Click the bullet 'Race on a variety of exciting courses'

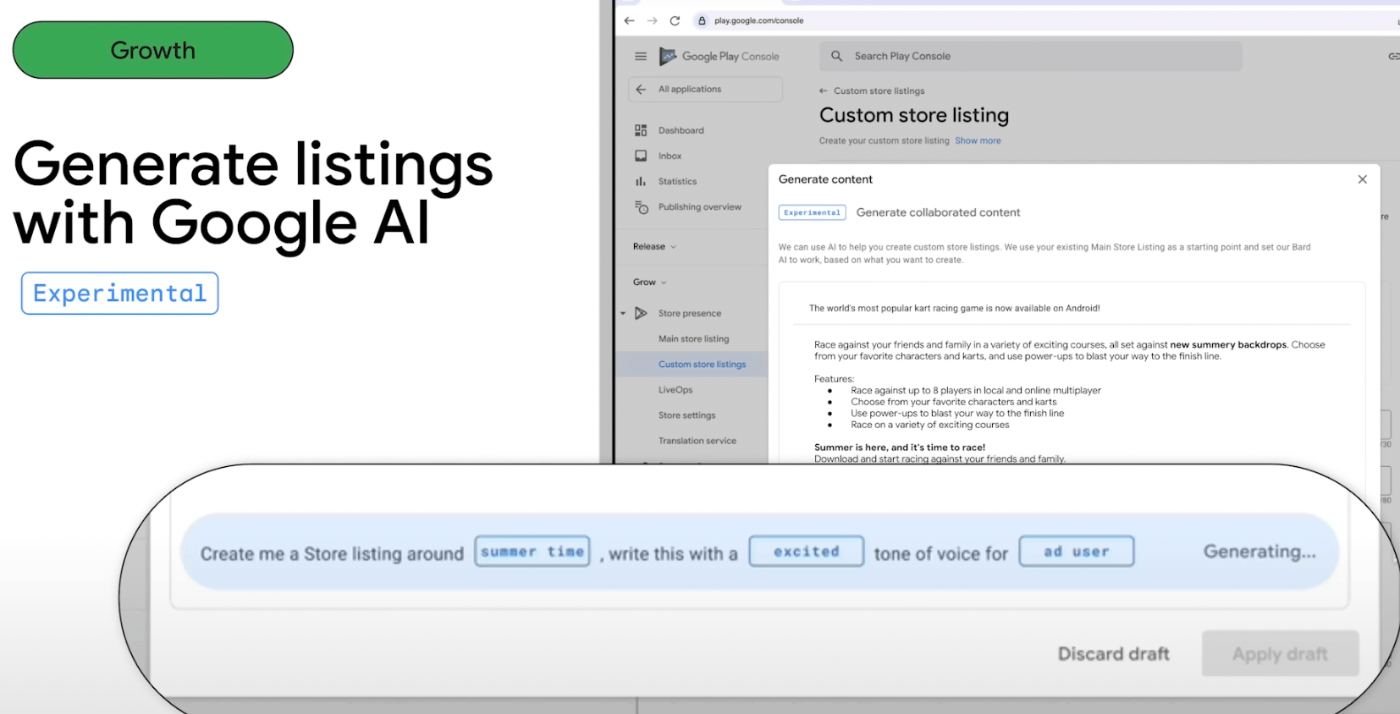click(x=930, y=425)
